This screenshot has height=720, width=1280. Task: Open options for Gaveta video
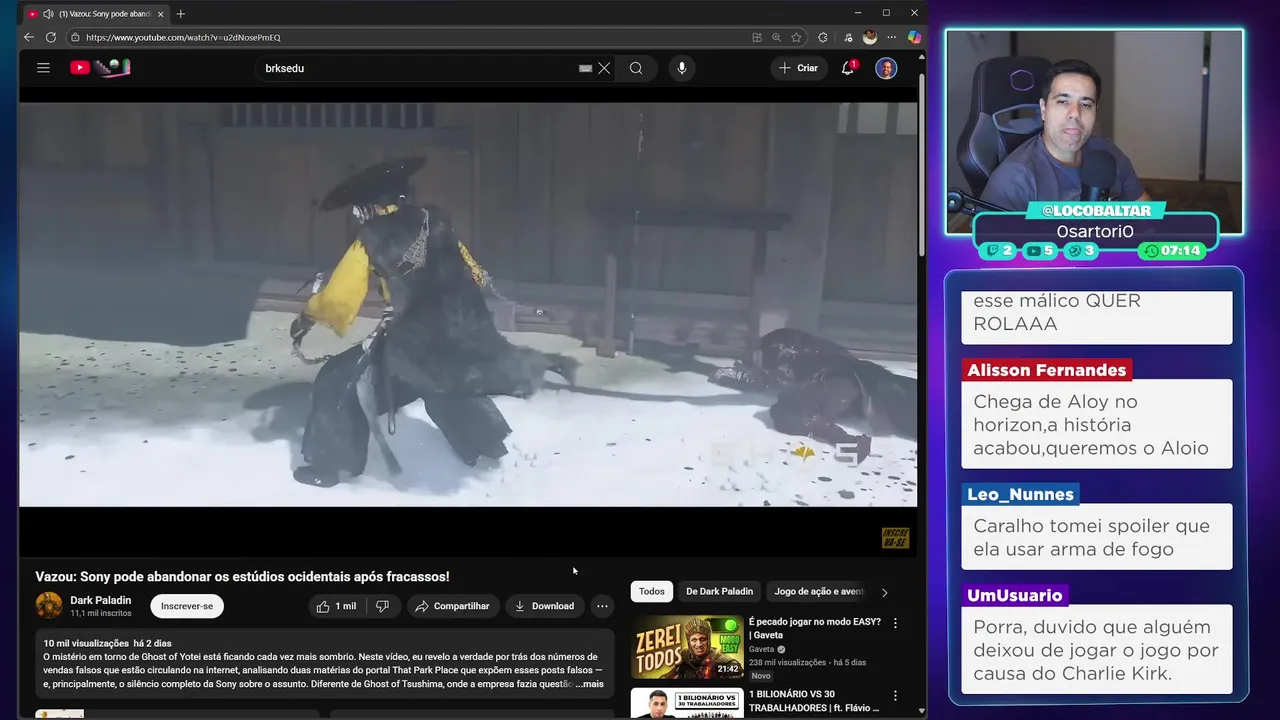[895, 623]
